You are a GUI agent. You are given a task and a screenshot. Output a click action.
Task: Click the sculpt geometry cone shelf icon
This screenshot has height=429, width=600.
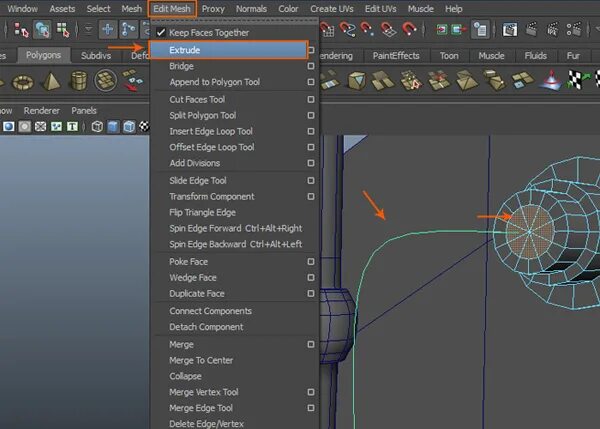[551, 81]
